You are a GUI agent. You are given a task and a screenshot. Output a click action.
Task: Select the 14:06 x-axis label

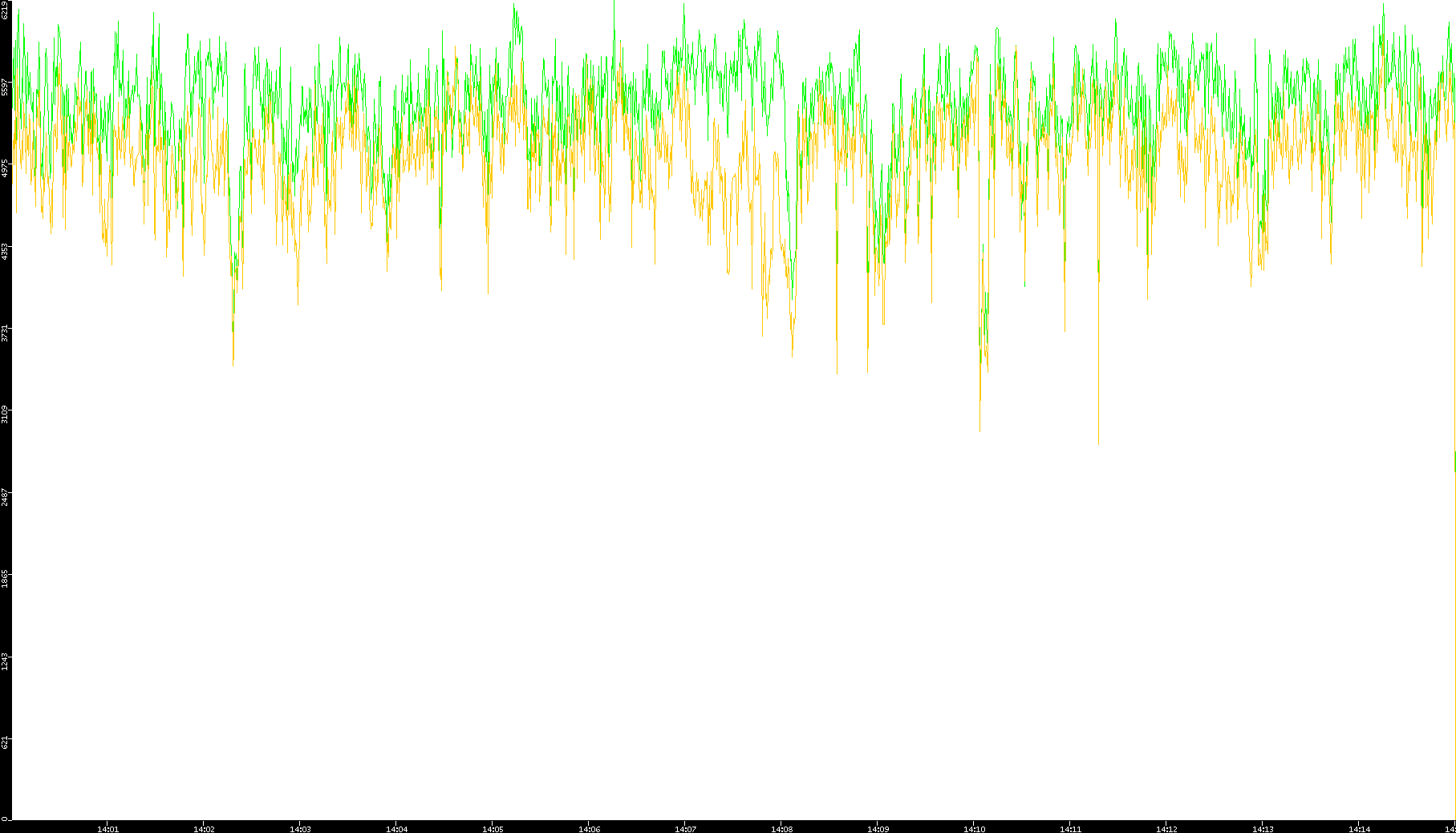click(x=589, y=829)
